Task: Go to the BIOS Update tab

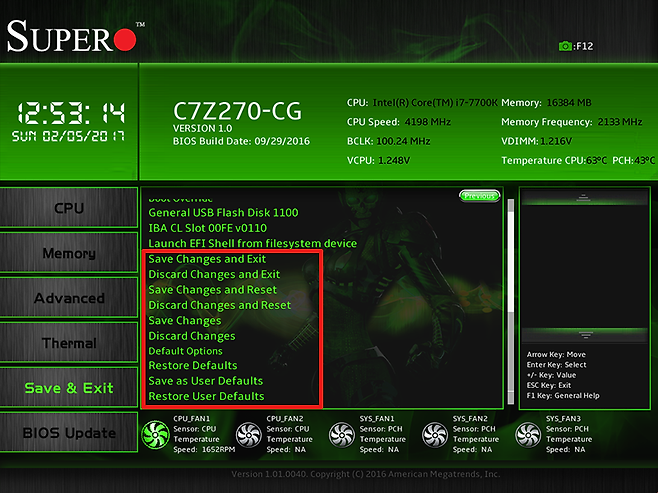Action: (x=69, y=433)
